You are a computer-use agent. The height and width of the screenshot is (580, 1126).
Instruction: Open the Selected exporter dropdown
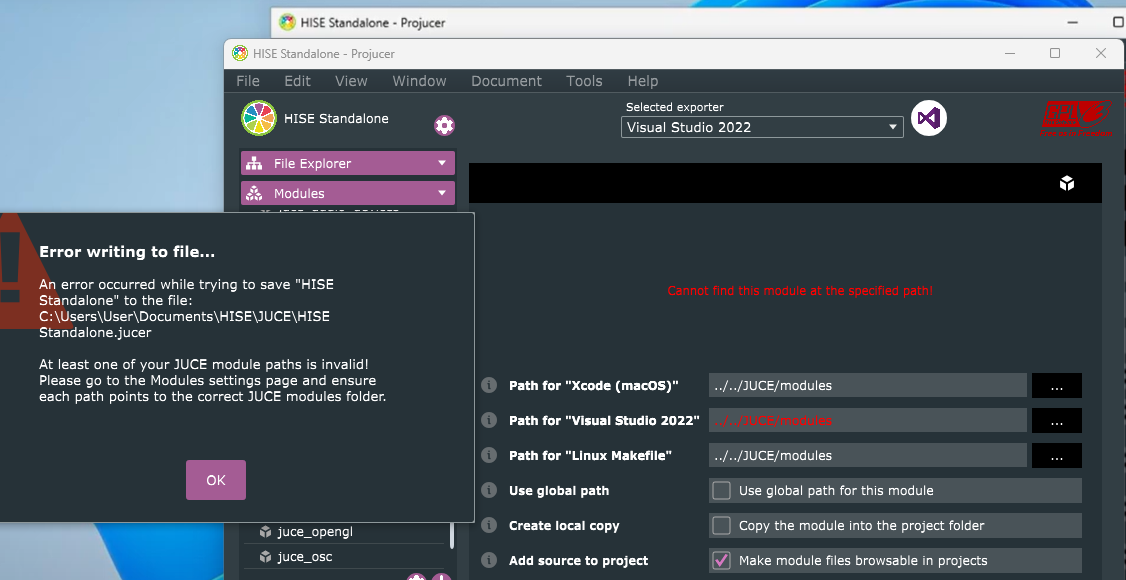761,127
